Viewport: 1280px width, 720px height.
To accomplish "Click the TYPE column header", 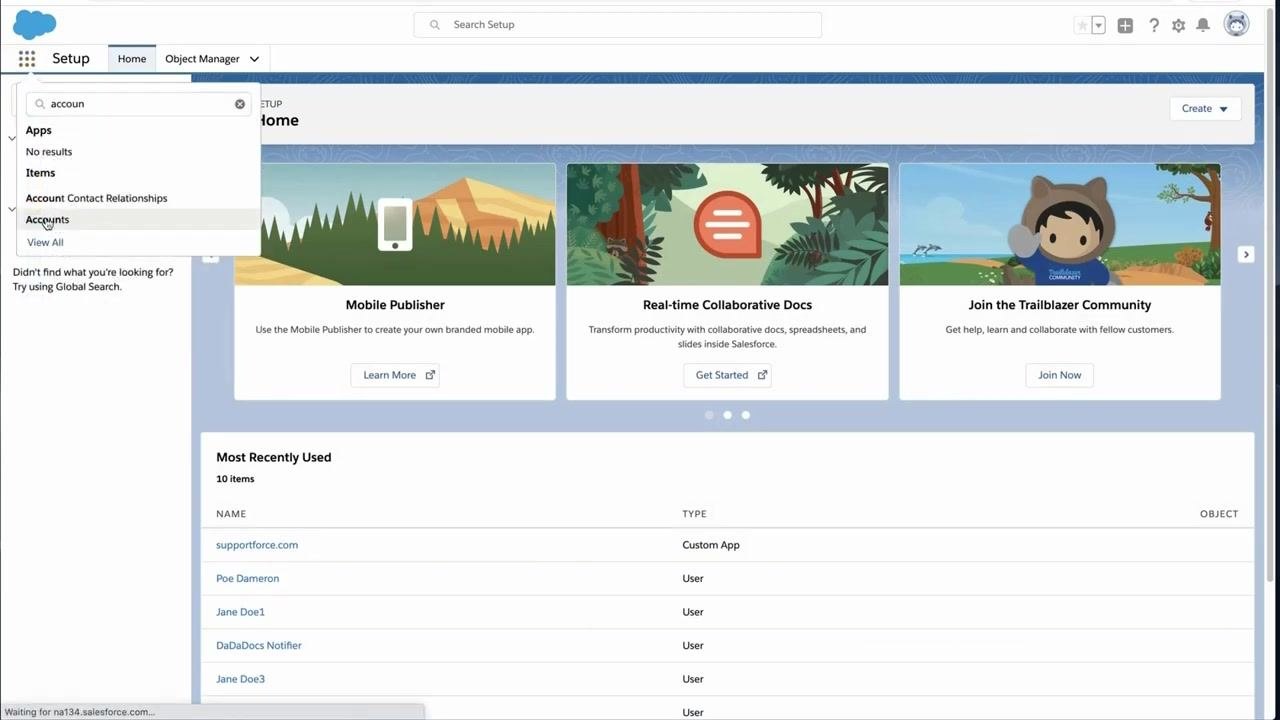I will click(694, 514).
